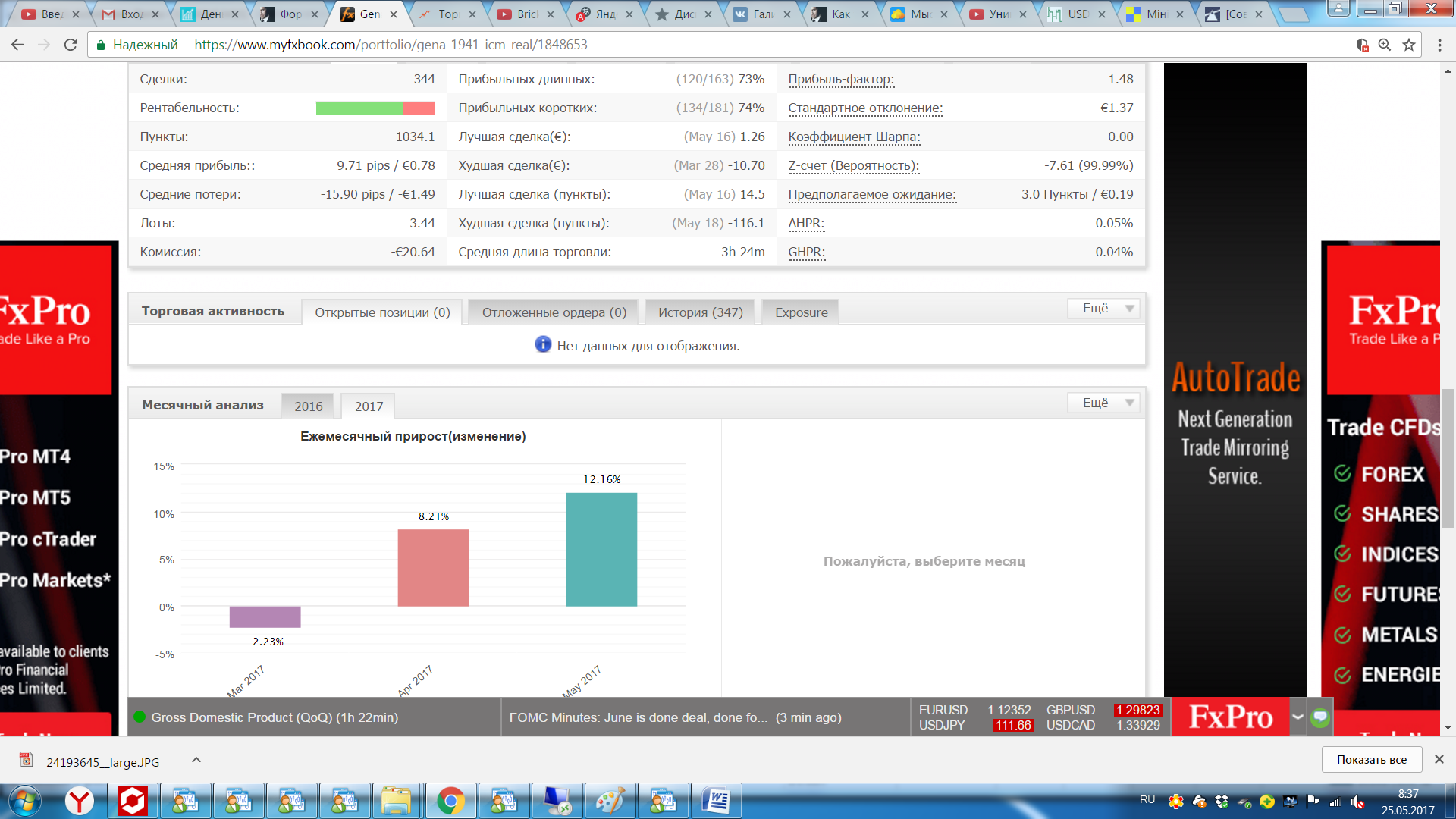1456x819 pixels.
Task: Open the Exposure tab
Action: point(801,312)
